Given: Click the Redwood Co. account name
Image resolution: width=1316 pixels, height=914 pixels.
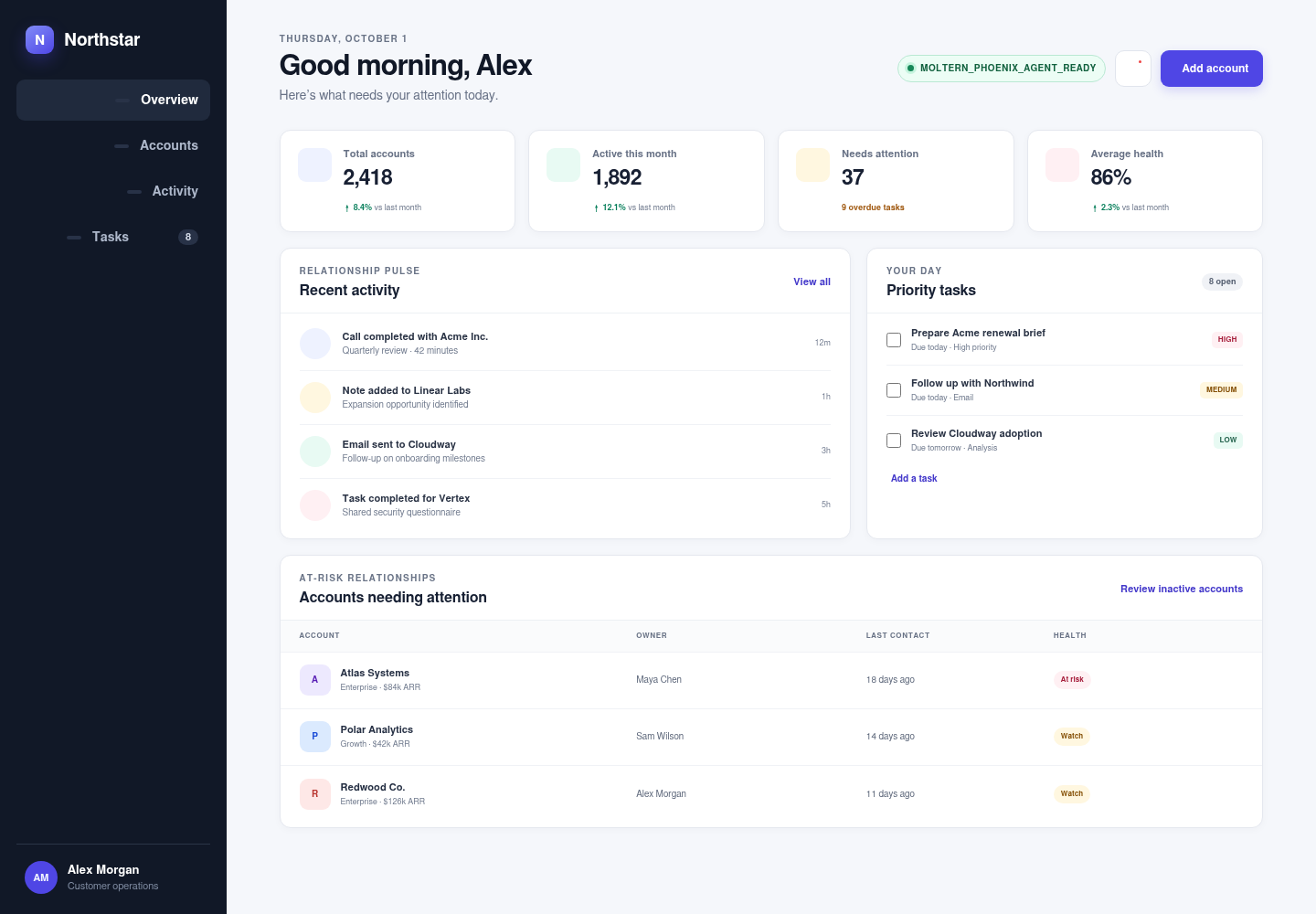Looking at the screenshot, I should (373, 787).
